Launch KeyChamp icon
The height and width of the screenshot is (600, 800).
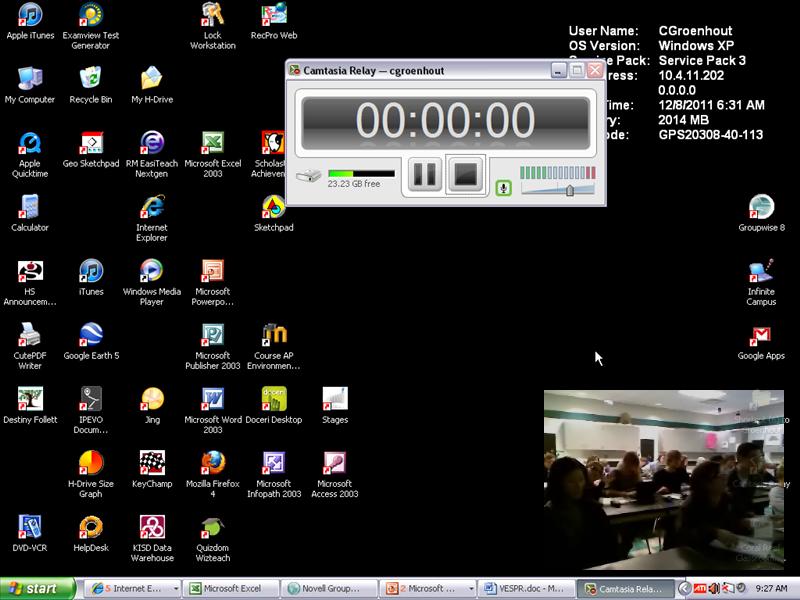click(152, 469)
